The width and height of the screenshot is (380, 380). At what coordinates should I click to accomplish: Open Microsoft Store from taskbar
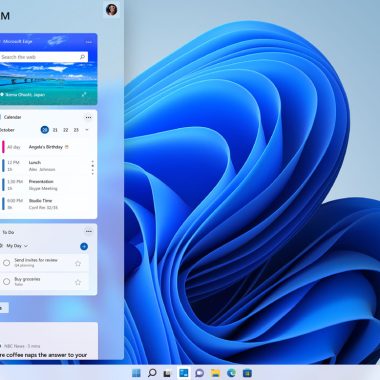click(247, 373)
